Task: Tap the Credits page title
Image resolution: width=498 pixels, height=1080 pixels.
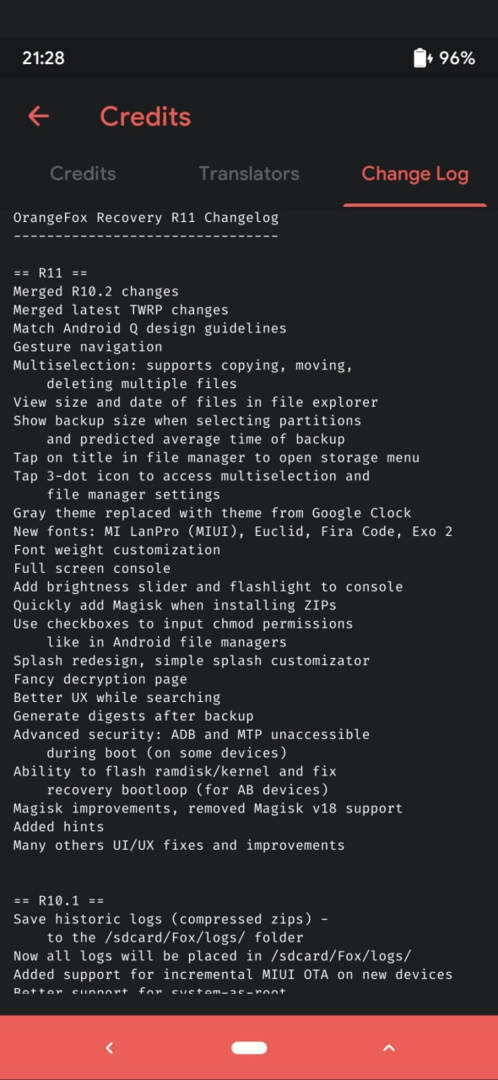Action: click(145, 116)
